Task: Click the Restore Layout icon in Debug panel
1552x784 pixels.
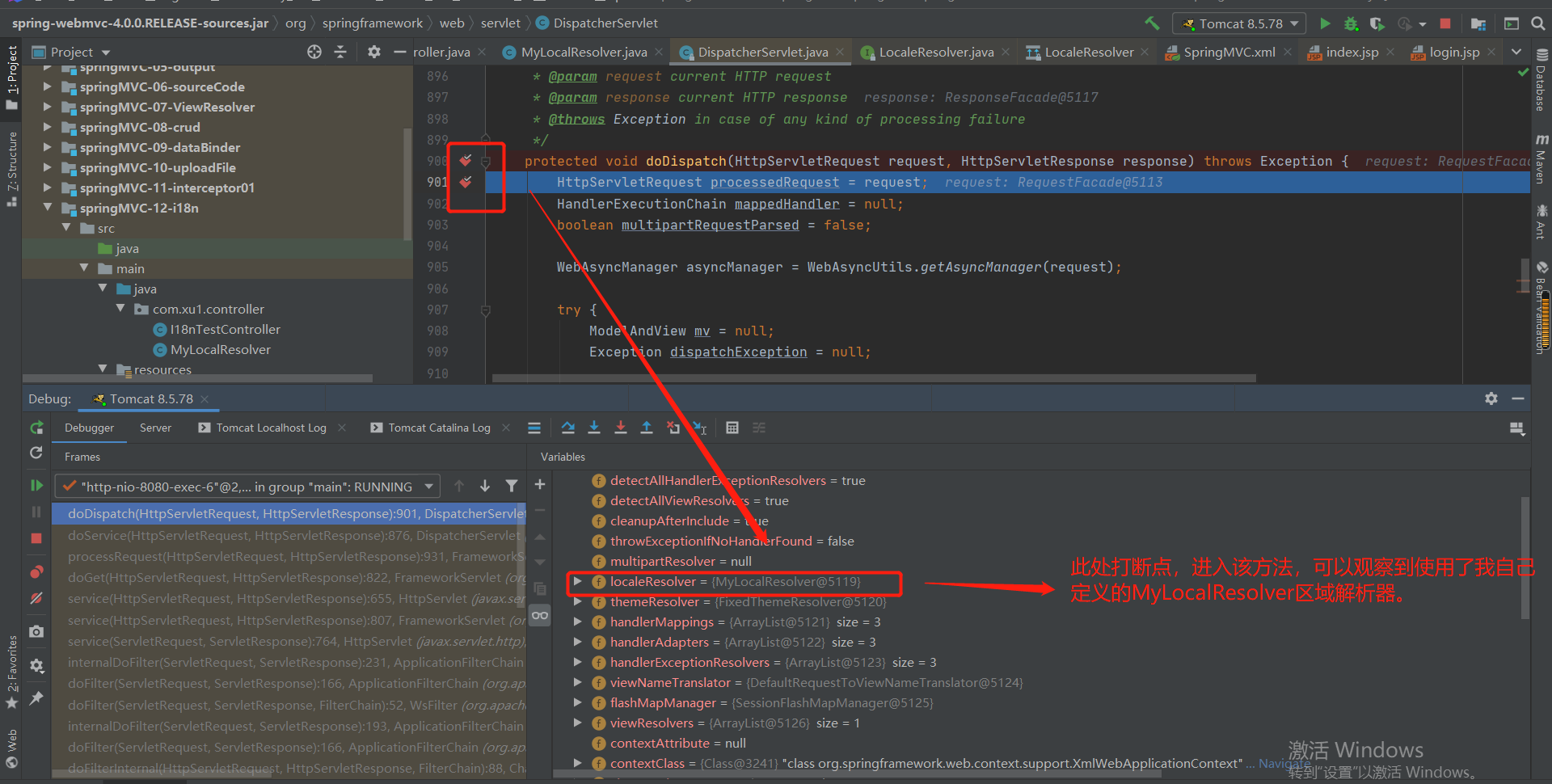Action: pos(1517,428)
